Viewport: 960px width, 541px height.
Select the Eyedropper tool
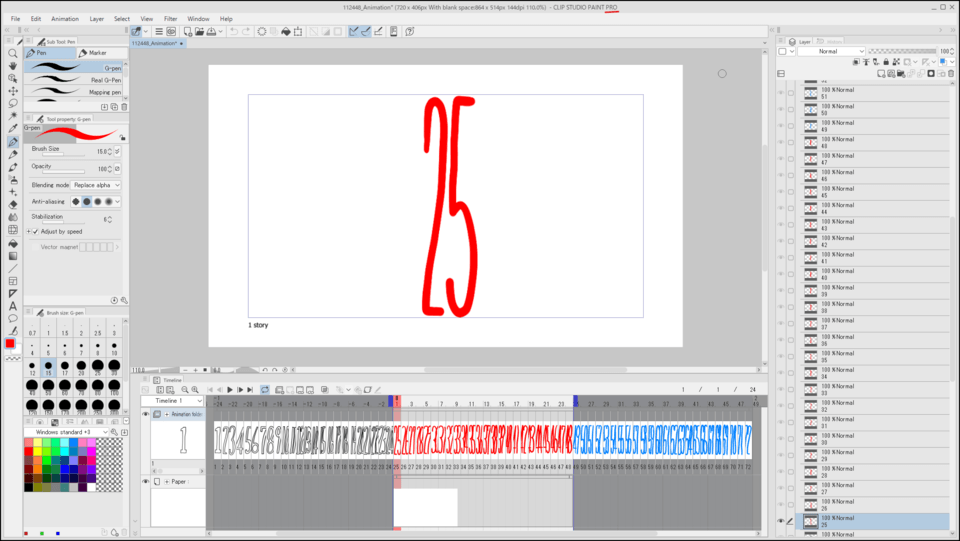pyautogui.click(x=12, y=129)
